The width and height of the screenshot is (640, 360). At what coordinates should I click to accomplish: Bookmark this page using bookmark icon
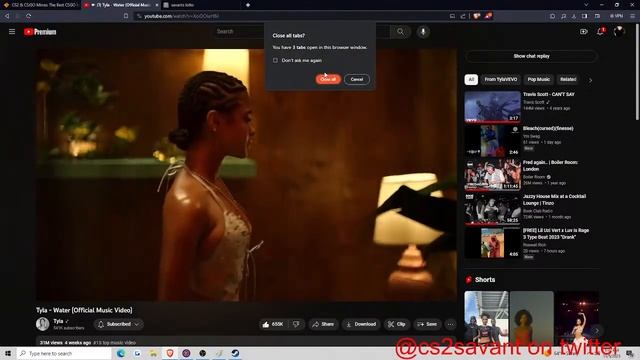coord(126,16)
